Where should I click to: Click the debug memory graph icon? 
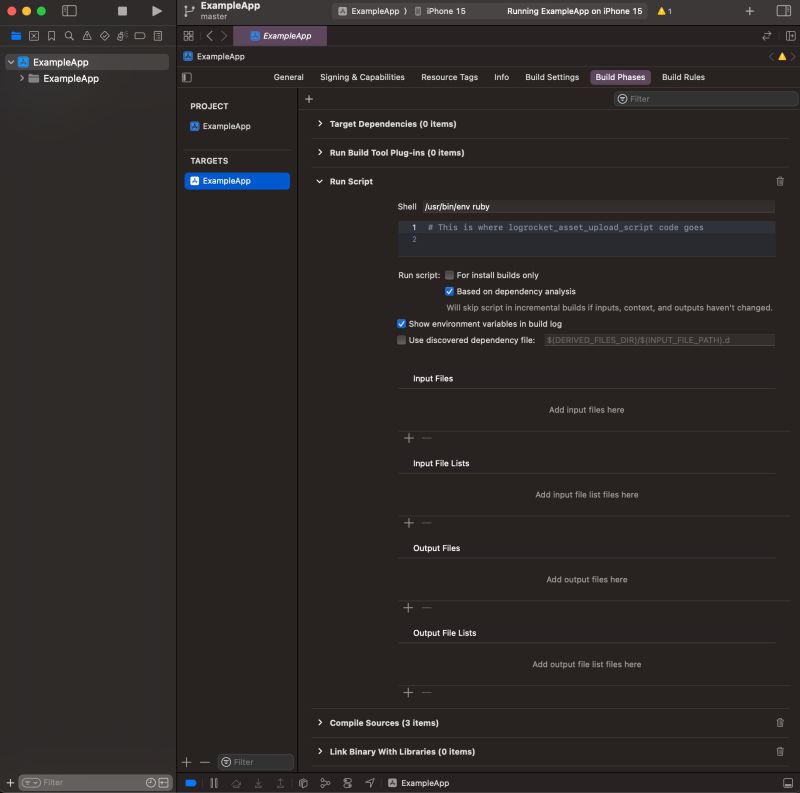[x=325, y=783]
